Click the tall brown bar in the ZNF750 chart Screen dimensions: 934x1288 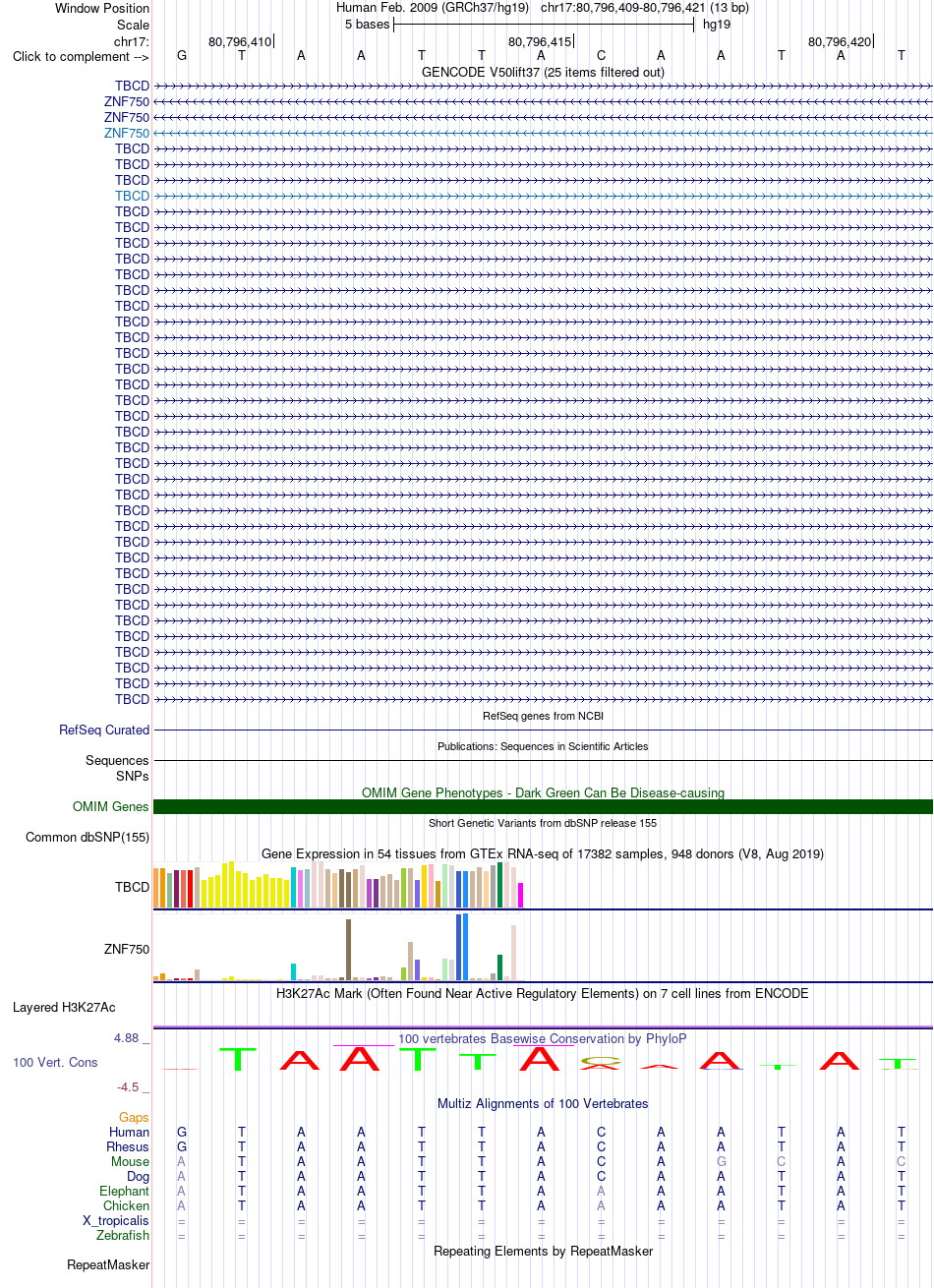[x=348, y=950]
